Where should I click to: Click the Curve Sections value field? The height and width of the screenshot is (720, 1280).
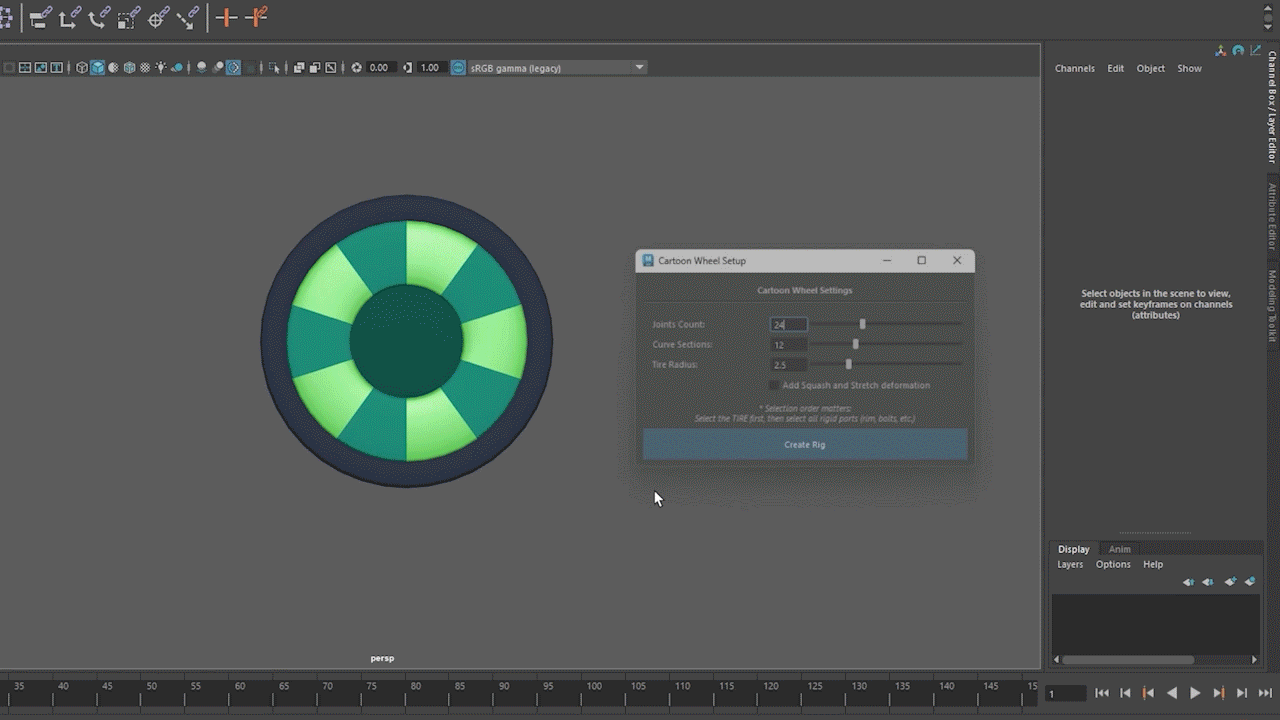[x=788, y=344]
